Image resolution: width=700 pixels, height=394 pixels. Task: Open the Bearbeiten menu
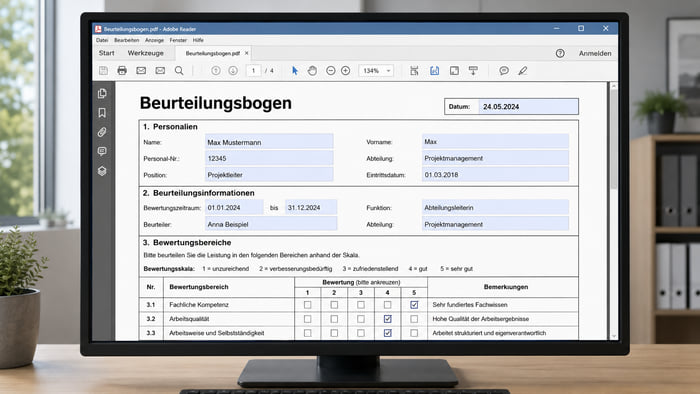(126, 40)
